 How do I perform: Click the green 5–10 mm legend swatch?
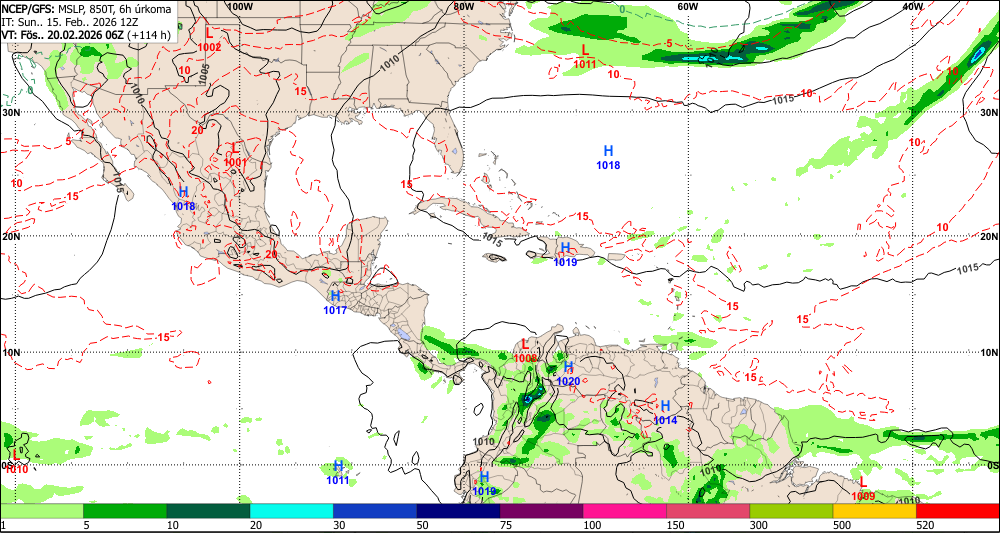pyautogui.click(x=125, y=511)
